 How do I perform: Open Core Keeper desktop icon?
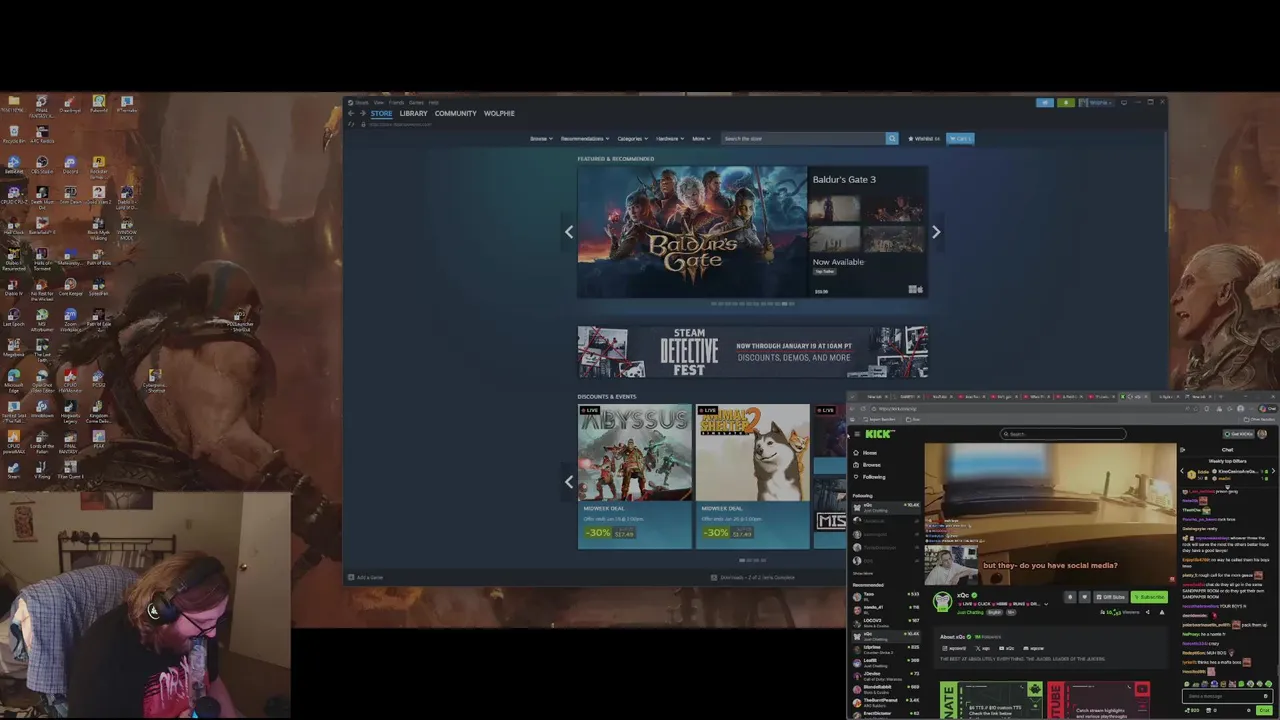click(70, 286)
